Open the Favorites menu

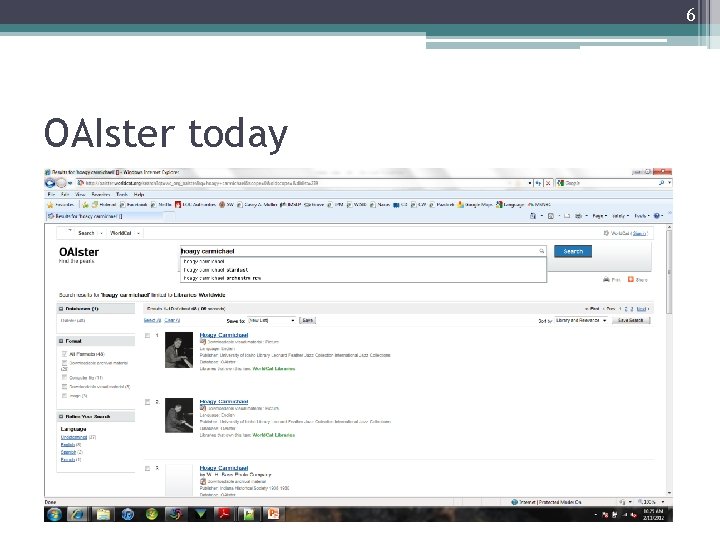[x=101, y=195]
